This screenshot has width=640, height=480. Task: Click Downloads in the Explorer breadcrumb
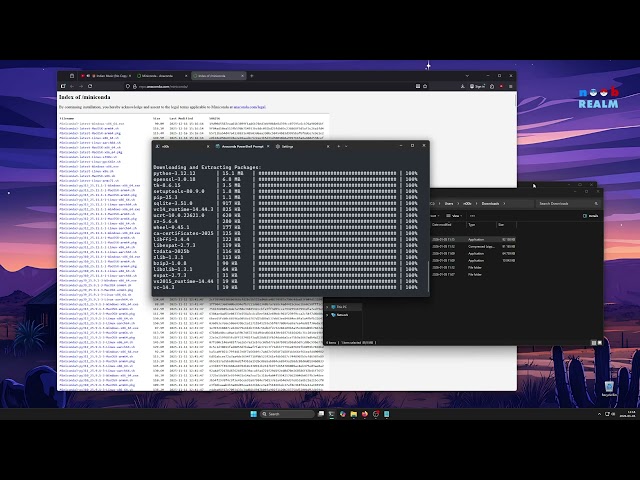(490, 203)
